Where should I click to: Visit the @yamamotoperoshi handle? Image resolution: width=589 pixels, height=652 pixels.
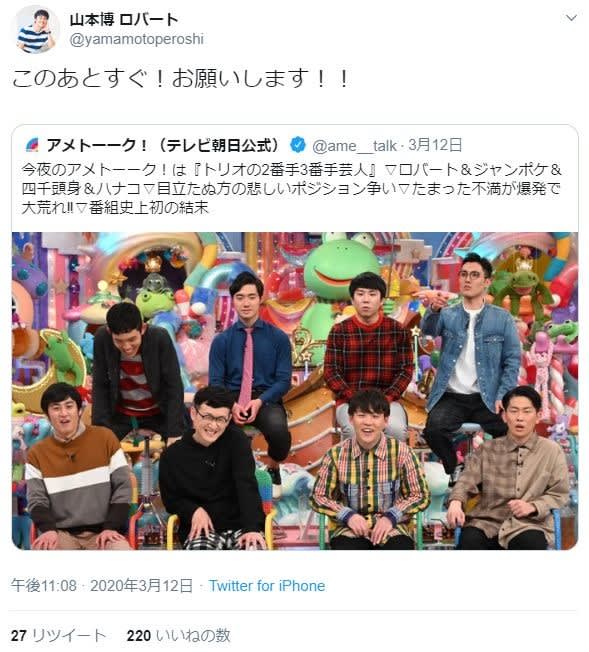[136, 40]
